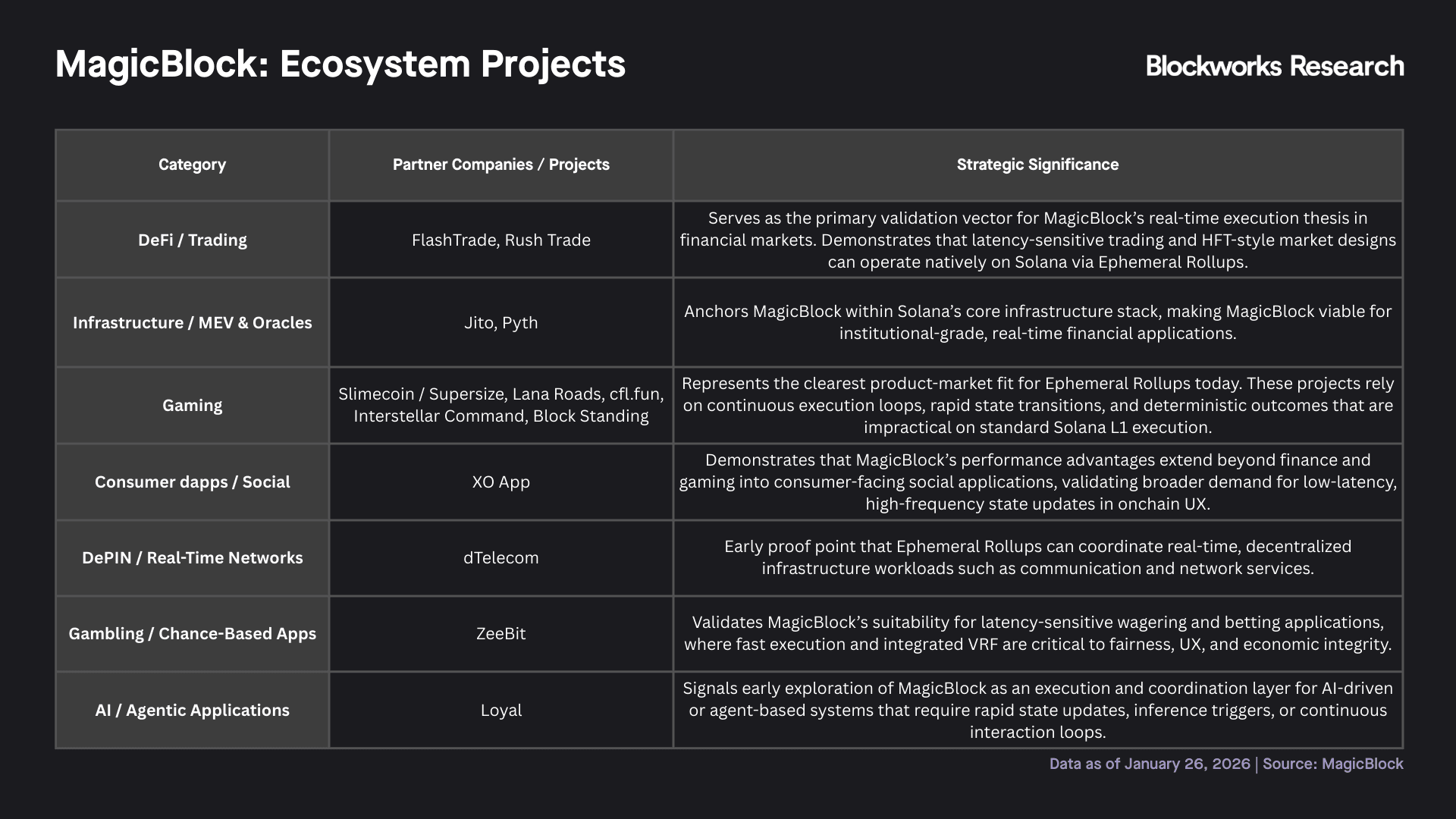
Task: Click the Jito, Pyth partners cell
Action: coord(501,322)
